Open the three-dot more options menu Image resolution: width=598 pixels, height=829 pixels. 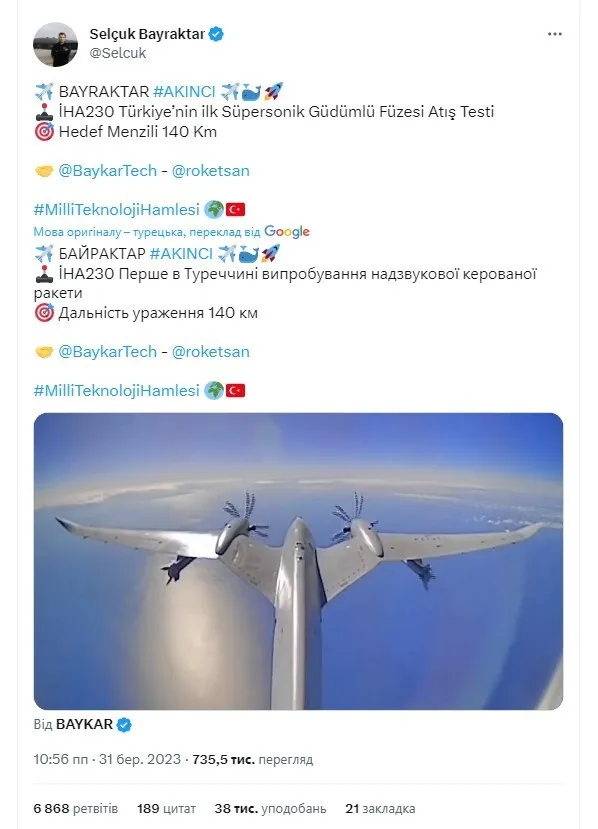(553, 34)
